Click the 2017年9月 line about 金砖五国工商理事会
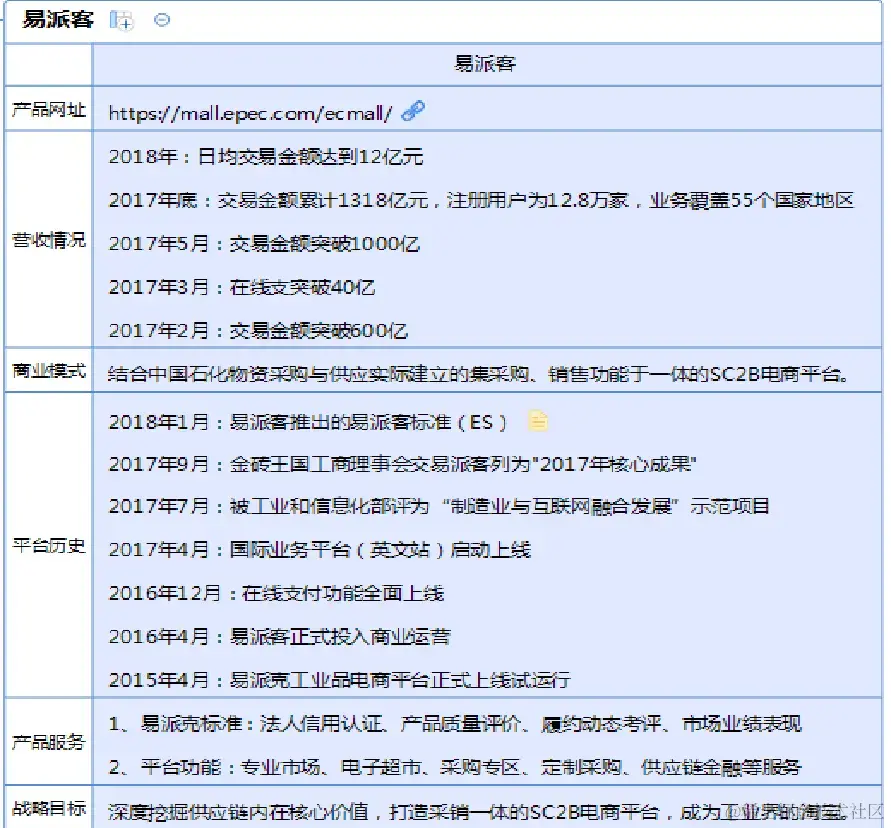Image resolution: width=891 pixels, height=828 pixels. pos(403,464)
